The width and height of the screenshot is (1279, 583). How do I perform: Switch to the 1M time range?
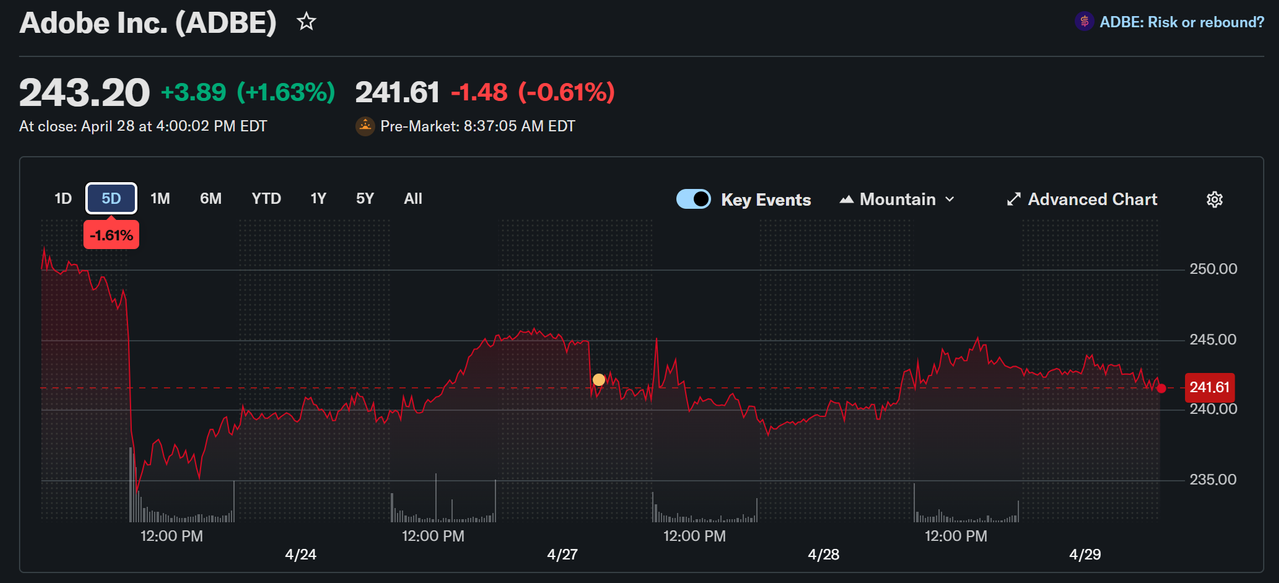click(160, 198)
